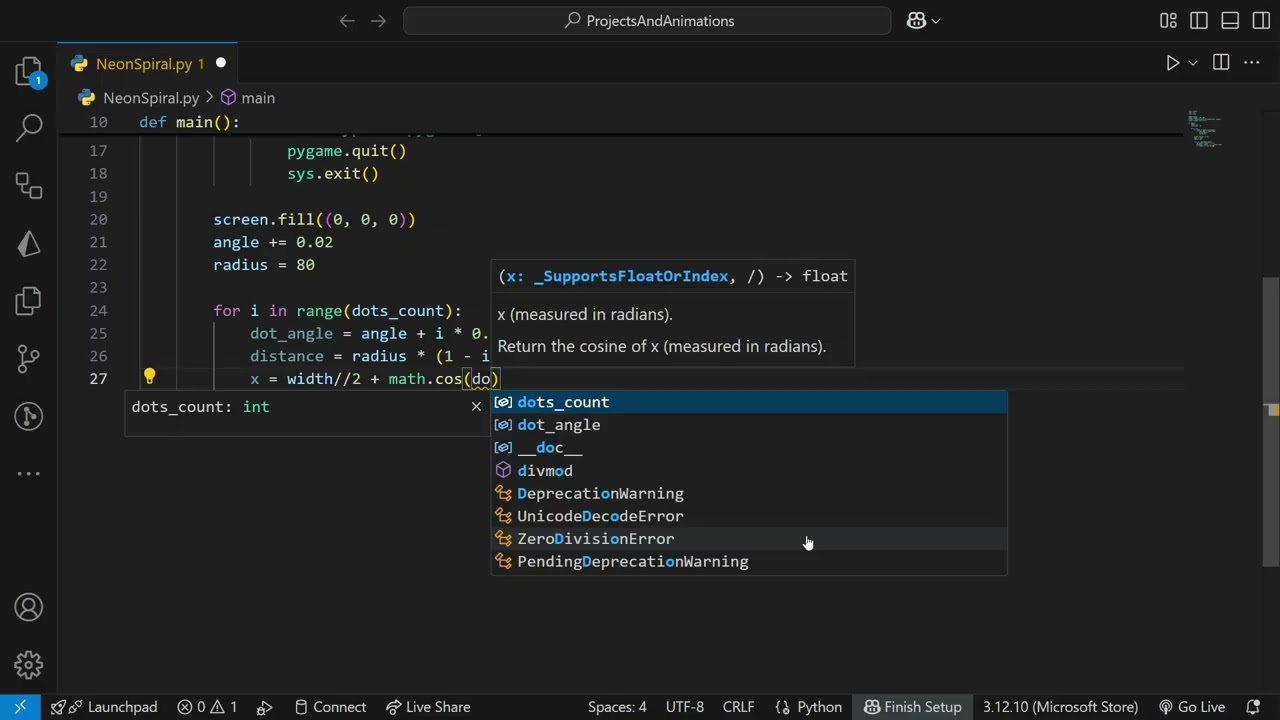Image resolution: width=1280 pixels, height=720 pixels.
Task: Select PendingDeprecationWarning suggestion
Action: 749,562
